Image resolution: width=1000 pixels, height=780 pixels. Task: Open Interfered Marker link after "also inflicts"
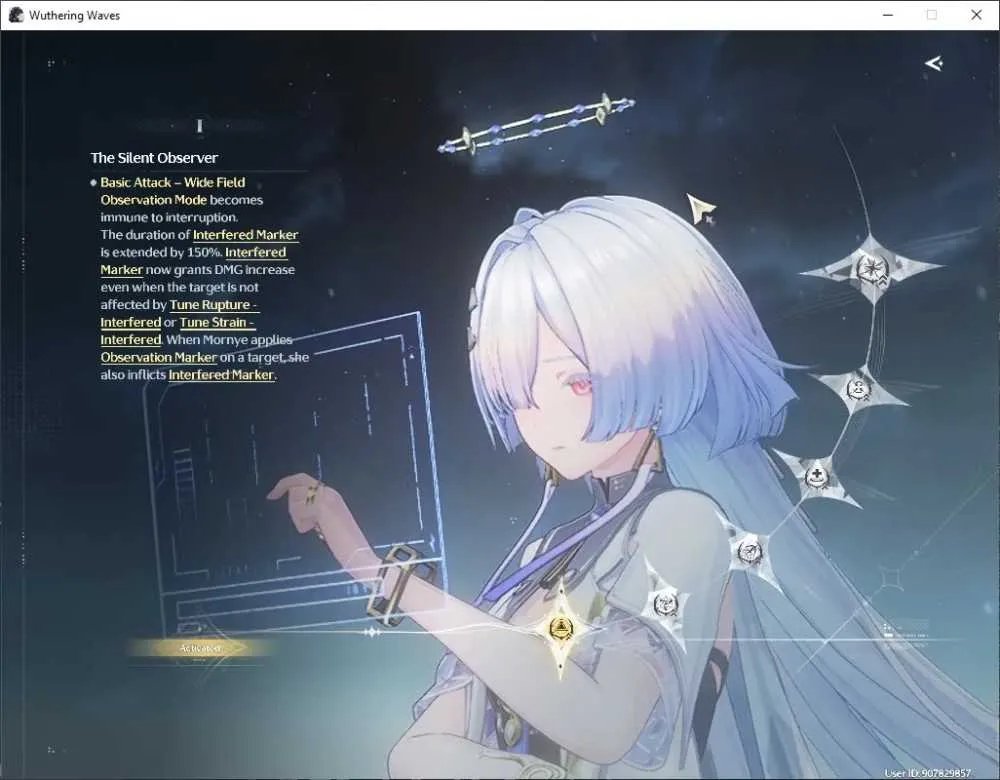(x=221, y=375)
